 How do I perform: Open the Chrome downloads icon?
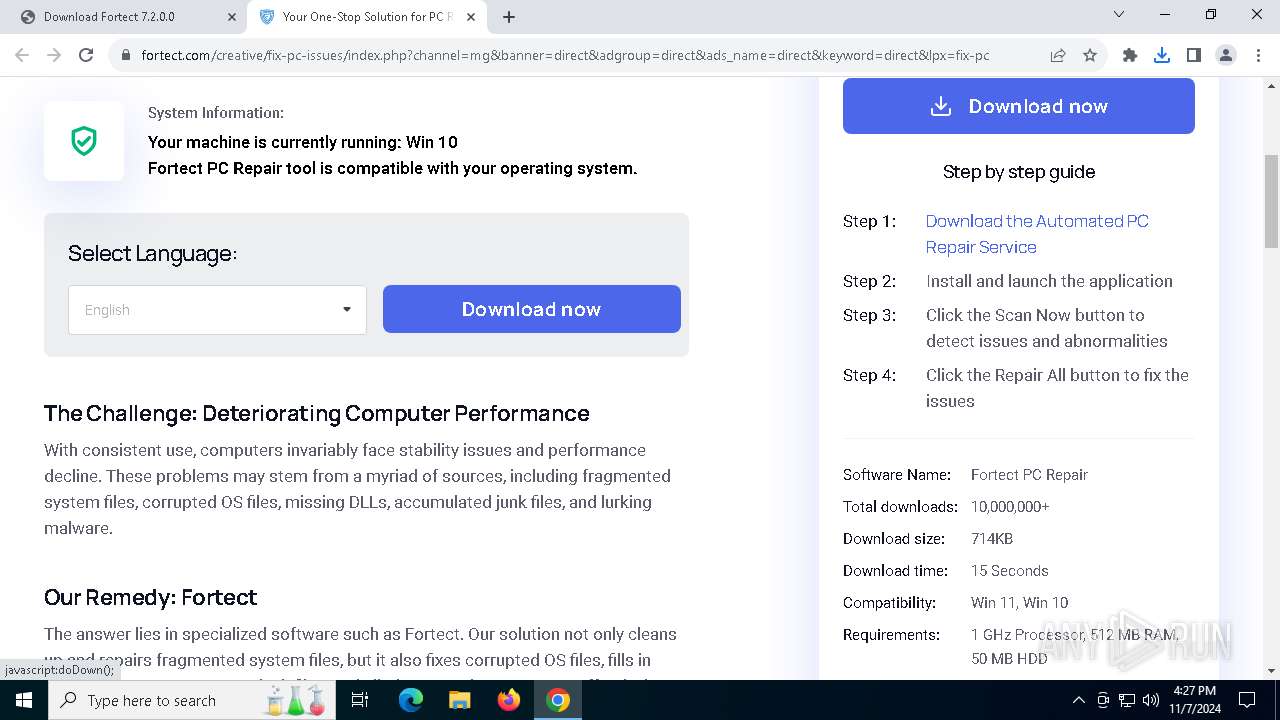click(1162, 56)
